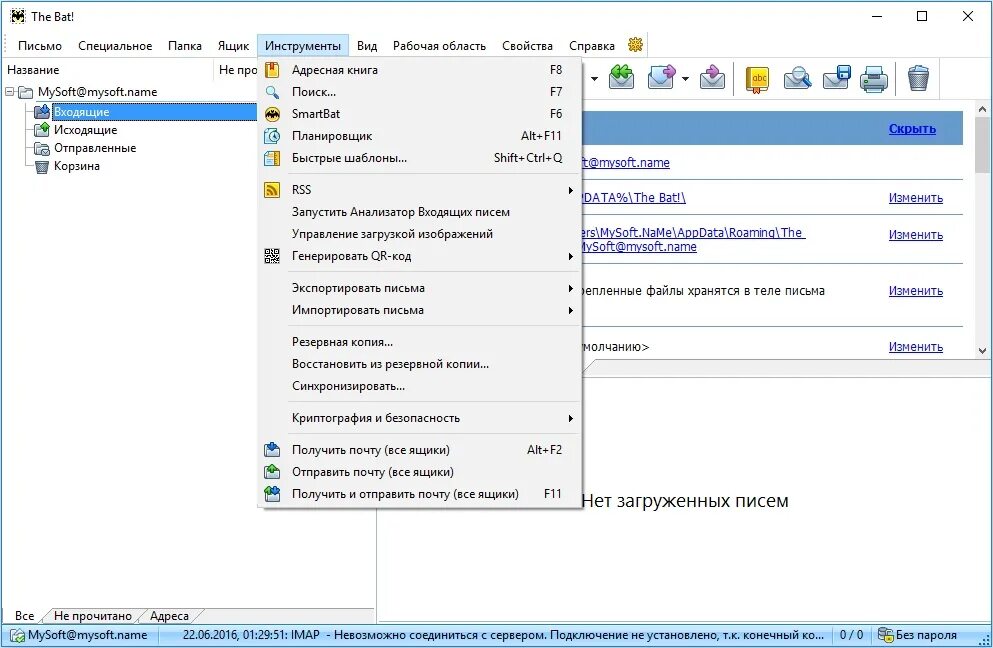Viewport: 993px width, 648px height.
Task: Switch to the Не прочитано tab
Action: click(92, 616)
